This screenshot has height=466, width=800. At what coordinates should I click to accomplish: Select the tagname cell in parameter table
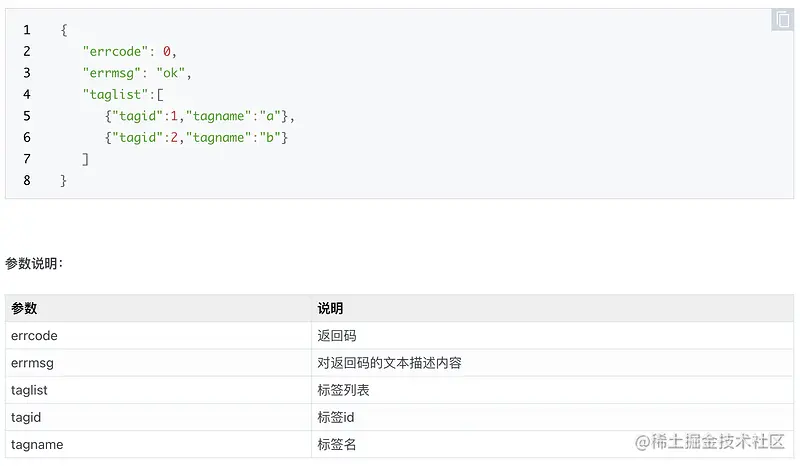pos(37,444)
